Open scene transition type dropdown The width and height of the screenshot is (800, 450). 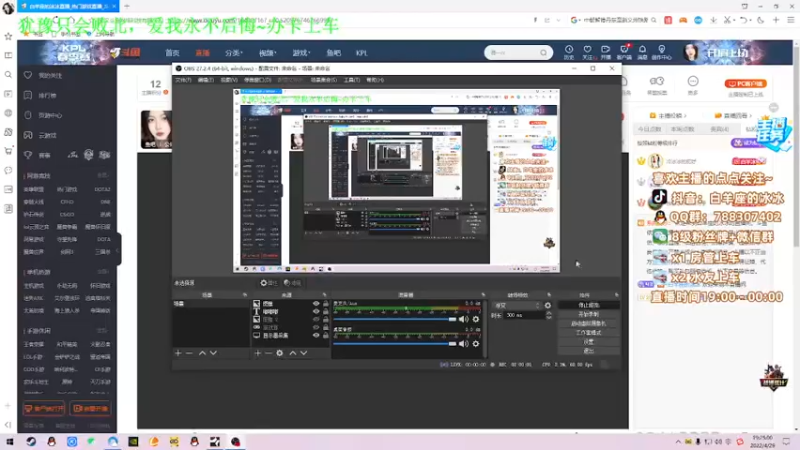point(516,306)
